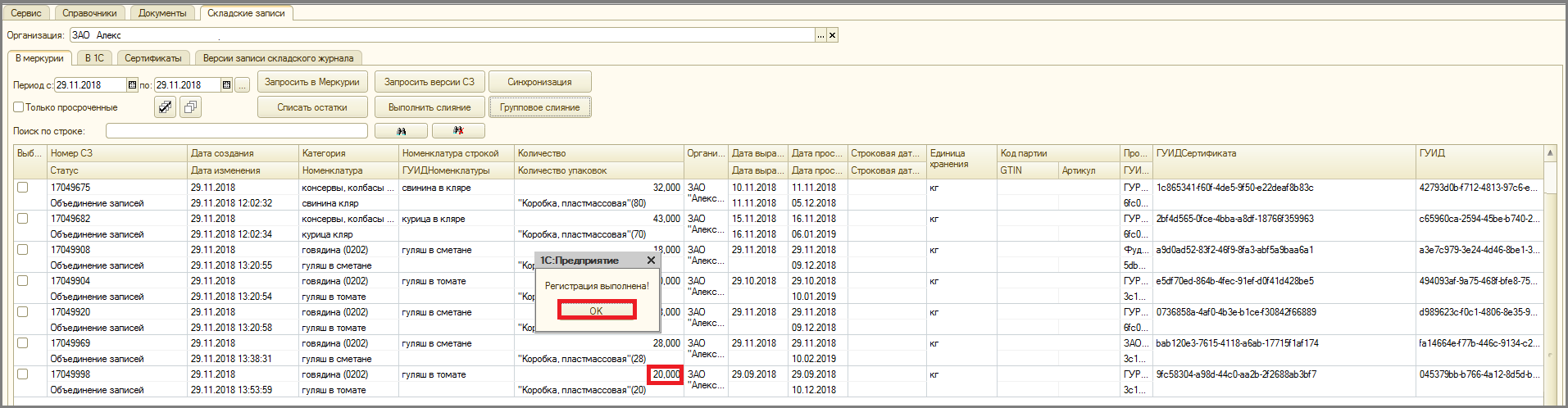The height and width of the screenshot is (408, 1568).
Task: Open period selection ellipsis button
Action: [x=242, y=85]
